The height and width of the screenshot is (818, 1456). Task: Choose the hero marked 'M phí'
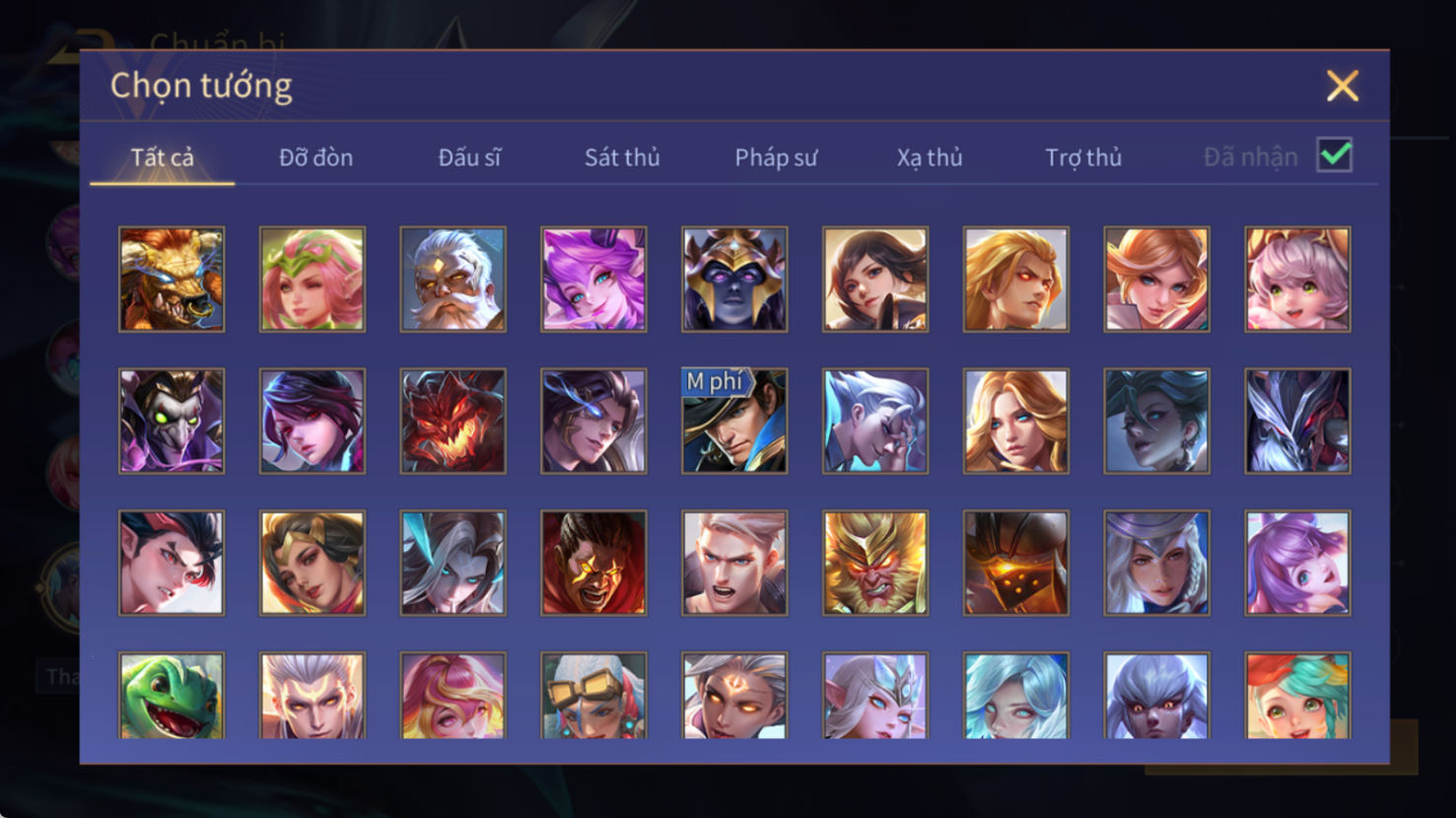click(x=734, y=421)
